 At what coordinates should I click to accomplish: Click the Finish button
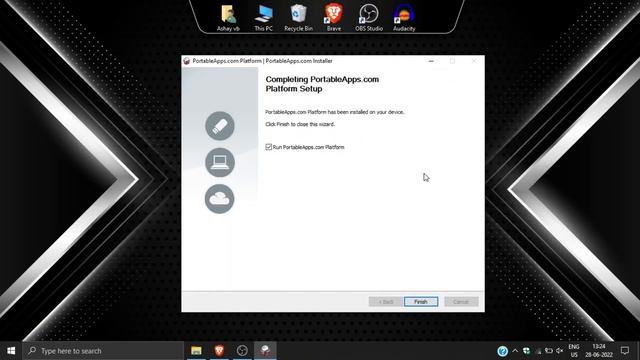click(421, 302)
